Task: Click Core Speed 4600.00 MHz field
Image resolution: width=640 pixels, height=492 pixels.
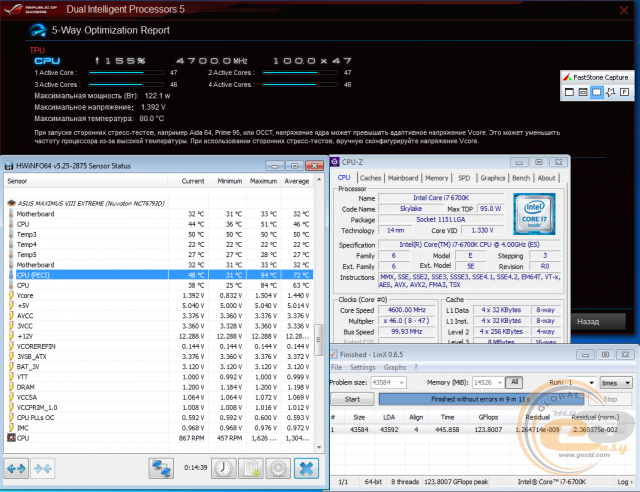Action: click(x=407, y=310)
